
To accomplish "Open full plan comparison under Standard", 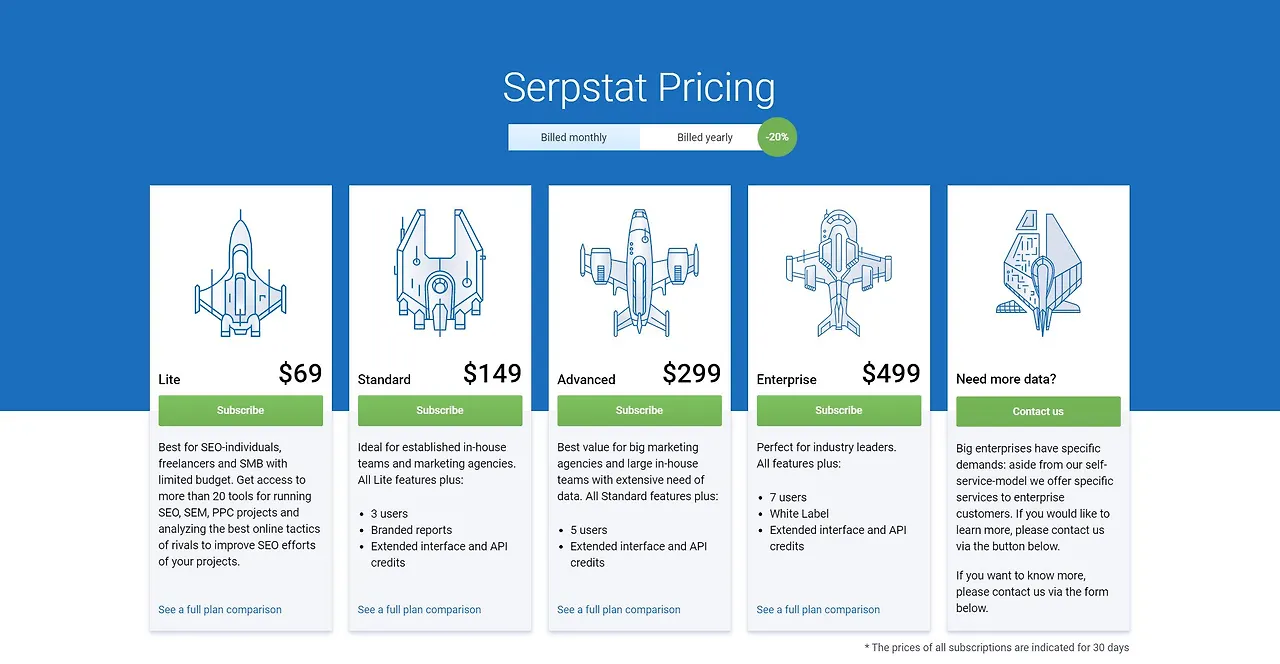I will point(419,609).
